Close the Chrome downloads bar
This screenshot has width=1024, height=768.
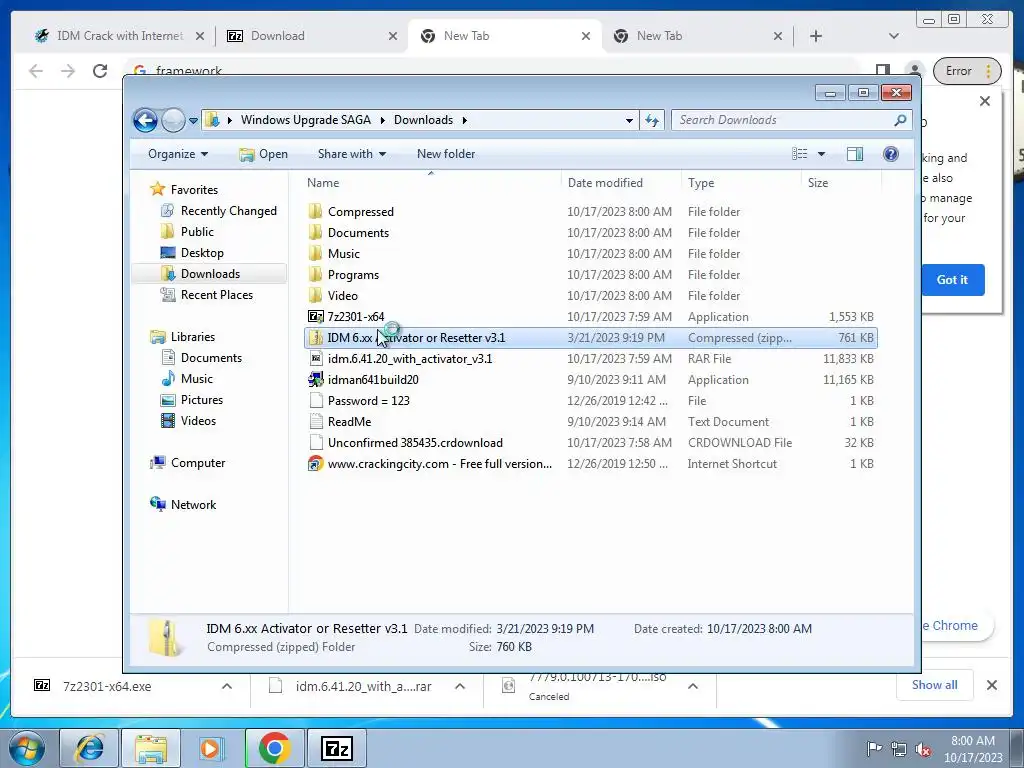(x=992, y=685)
